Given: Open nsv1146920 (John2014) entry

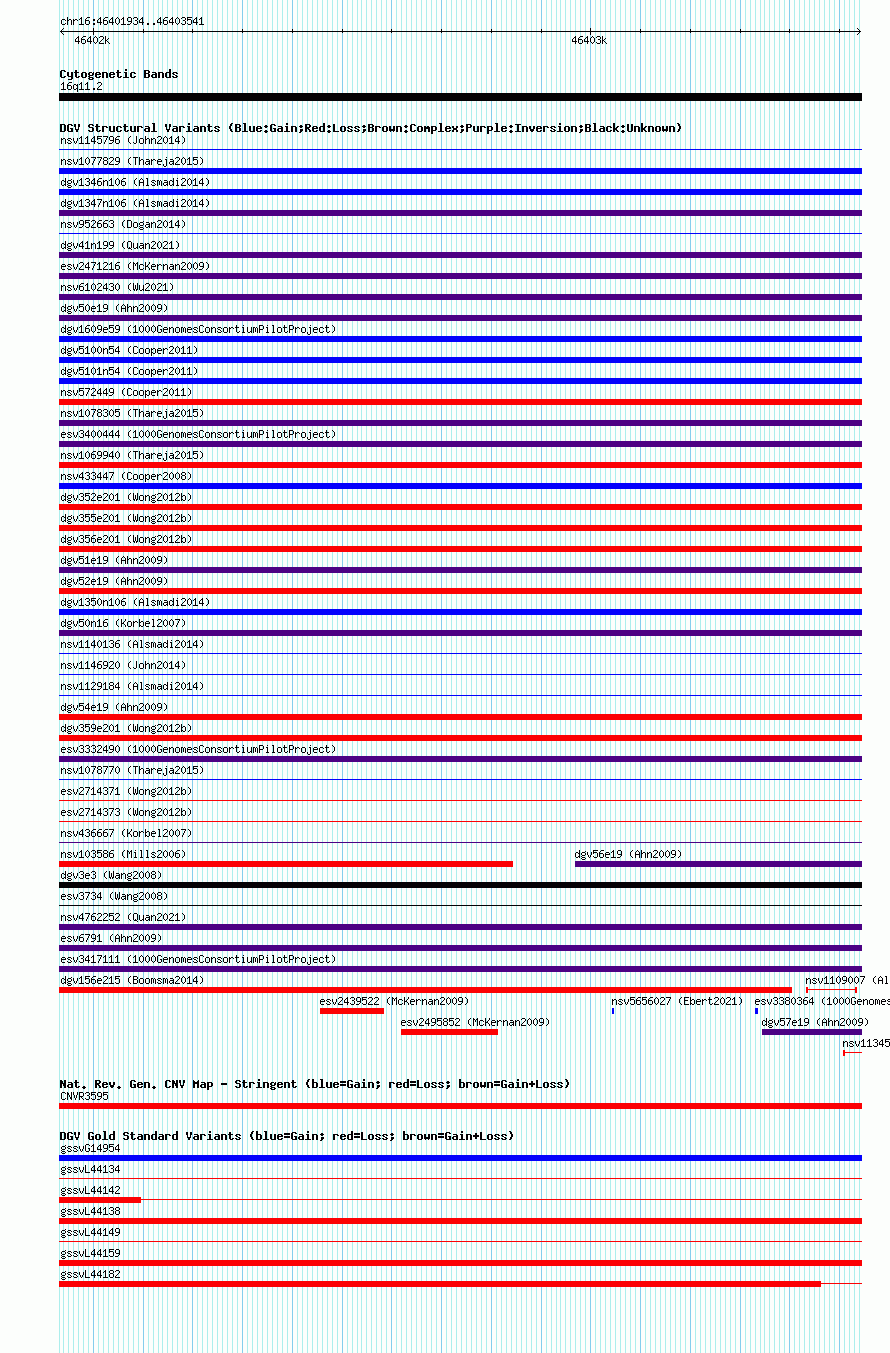Looking at the screenshot, I should (123, 665).
